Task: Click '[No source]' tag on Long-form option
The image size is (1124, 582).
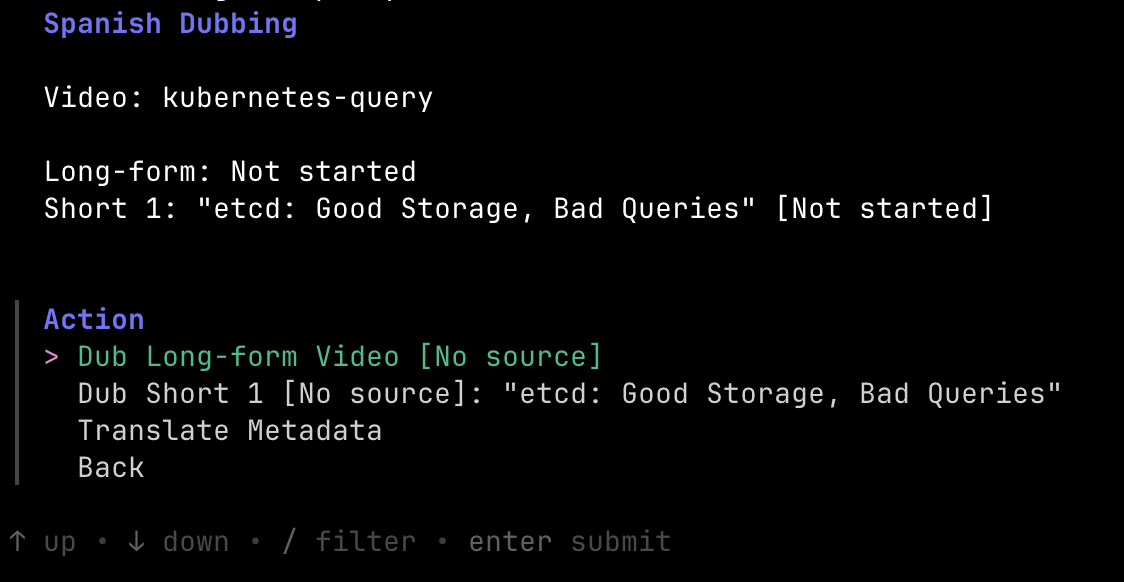Action: pos(510,357)
